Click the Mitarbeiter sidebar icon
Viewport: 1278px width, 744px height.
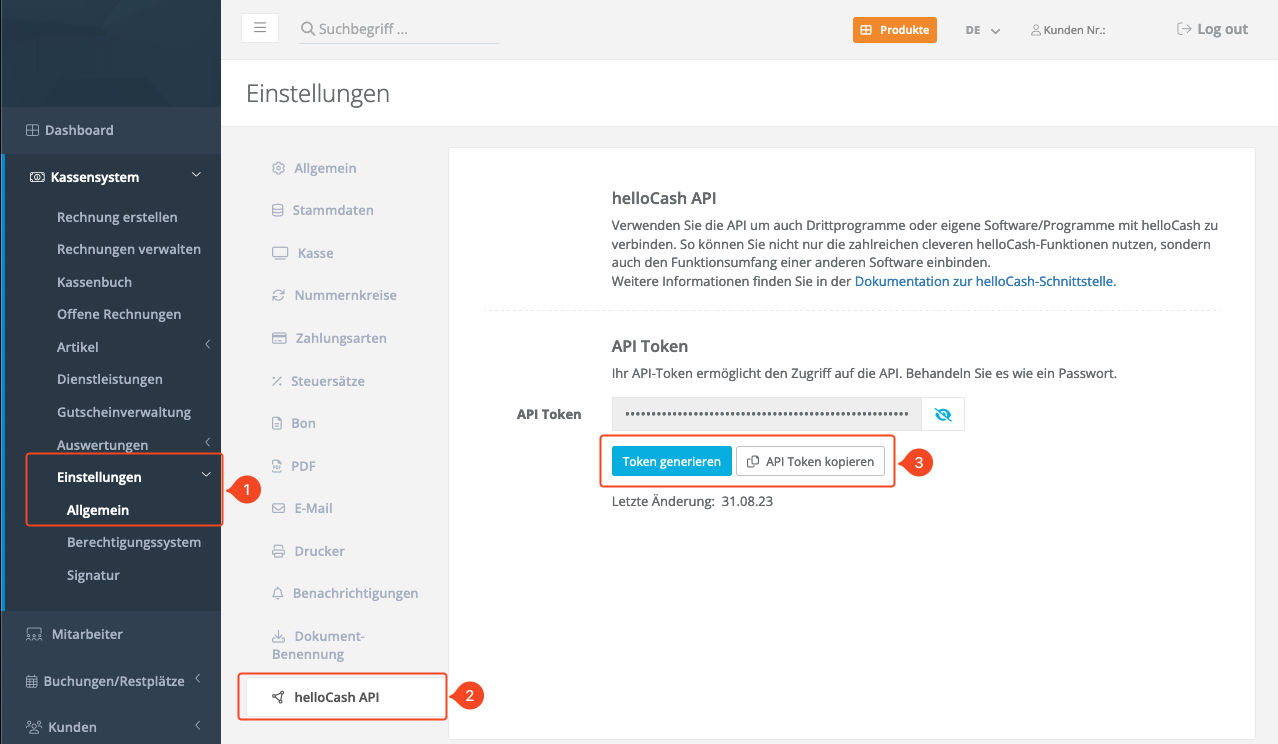coord(33,634)
